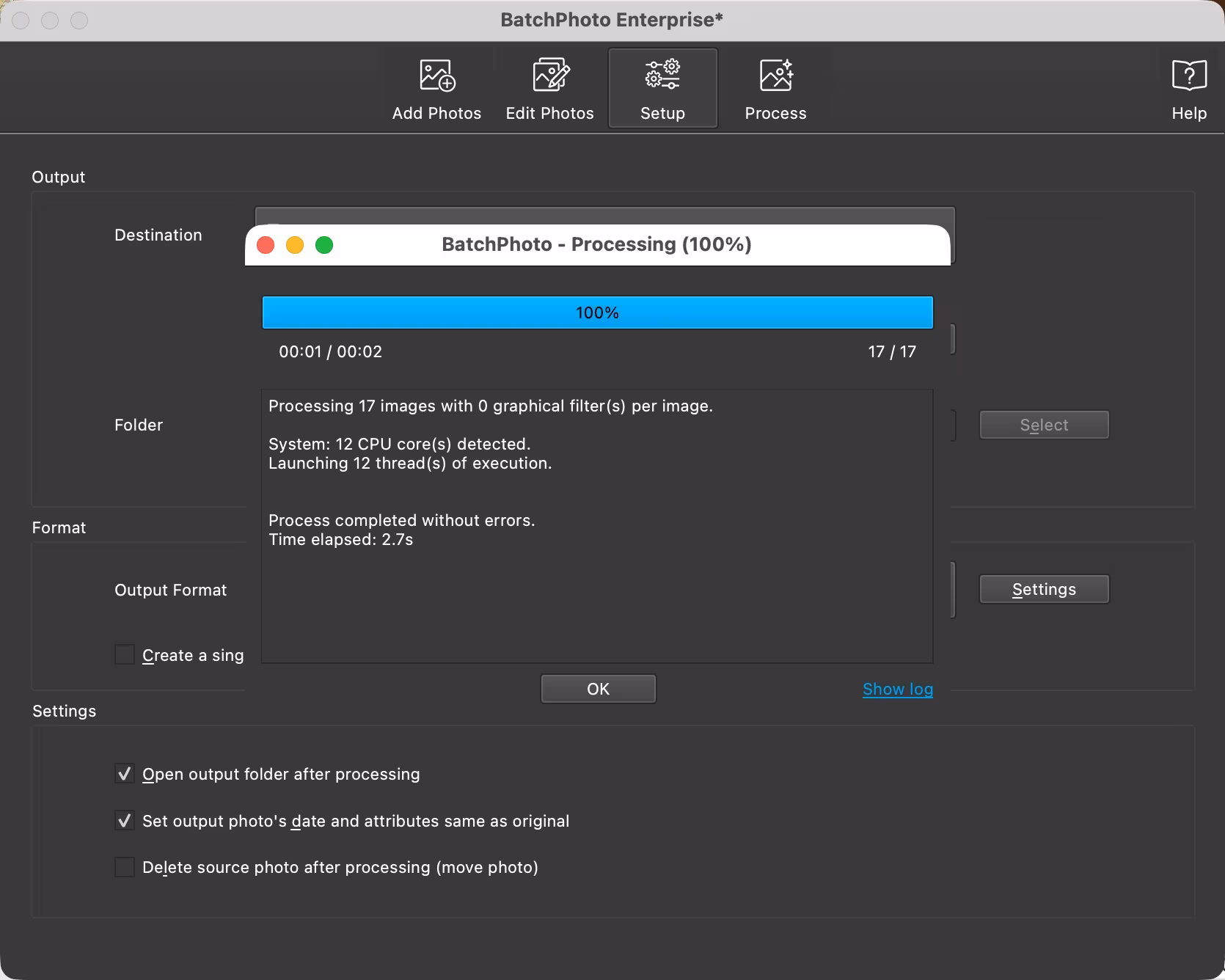
Task: Click 'Process completed without errors.' text
Action: tap(401, 520)
